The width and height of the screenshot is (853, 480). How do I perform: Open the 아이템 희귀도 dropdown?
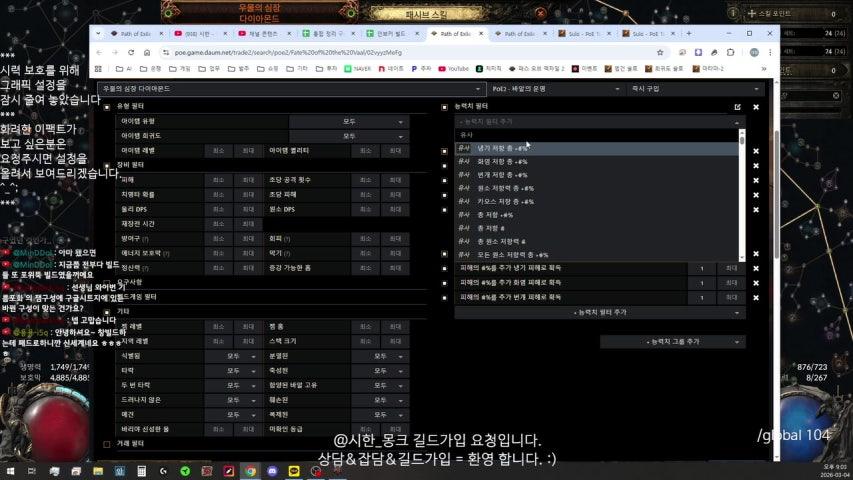coord(349,136)
